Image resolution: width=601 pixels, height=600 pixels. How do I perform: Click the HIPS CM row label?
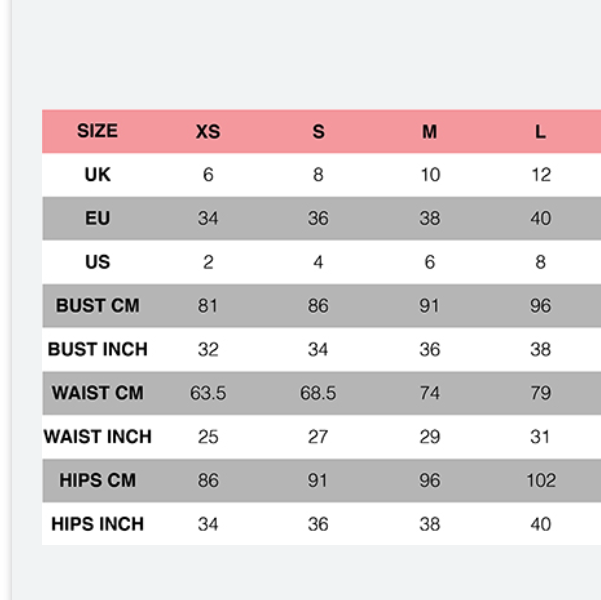(x=97, y=481)
